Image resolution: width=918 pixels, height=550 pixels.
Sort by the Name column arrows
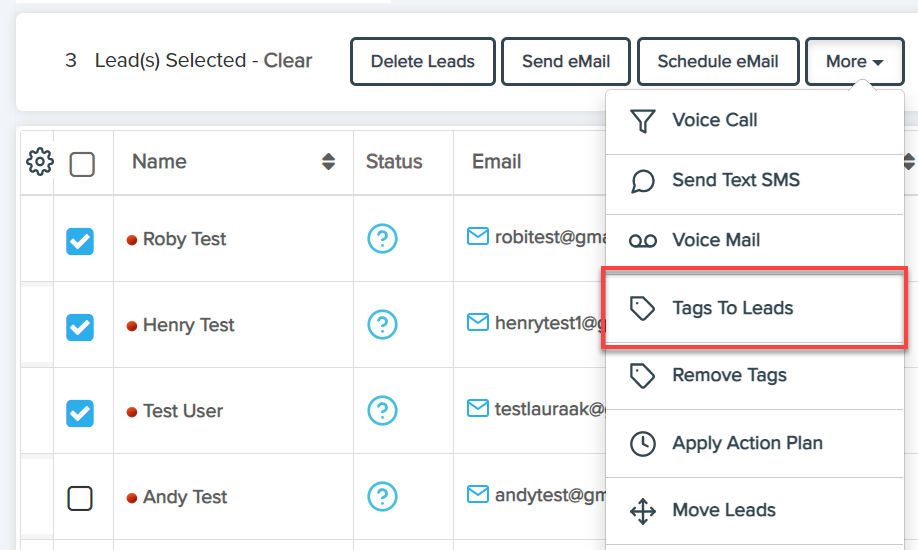tap(328, 162)
